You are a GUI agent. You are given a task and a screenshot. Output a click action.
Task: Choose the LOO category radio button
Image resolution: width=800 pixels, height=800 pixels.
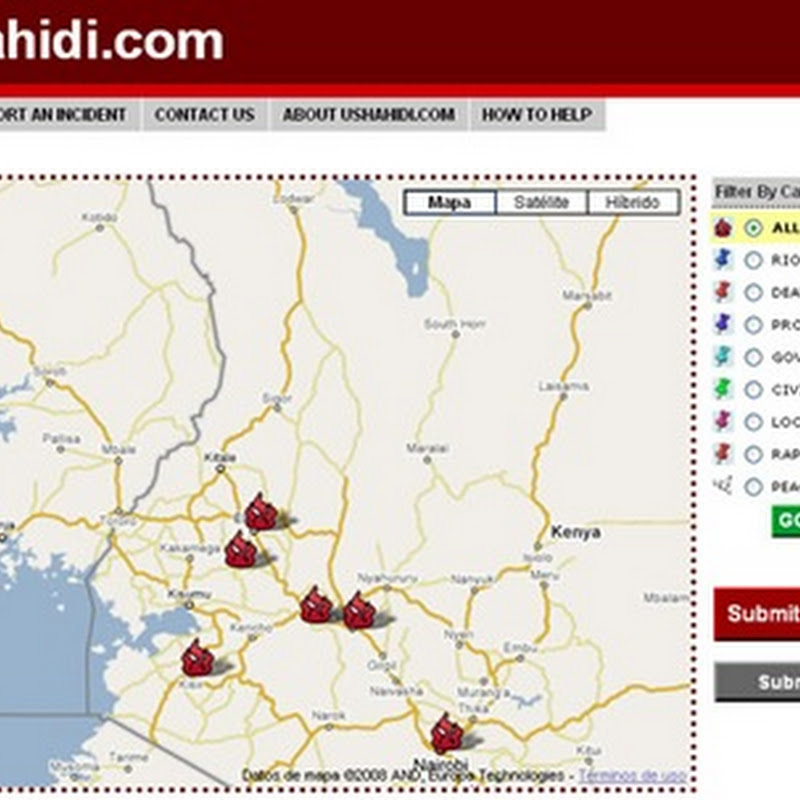[753, 422]
